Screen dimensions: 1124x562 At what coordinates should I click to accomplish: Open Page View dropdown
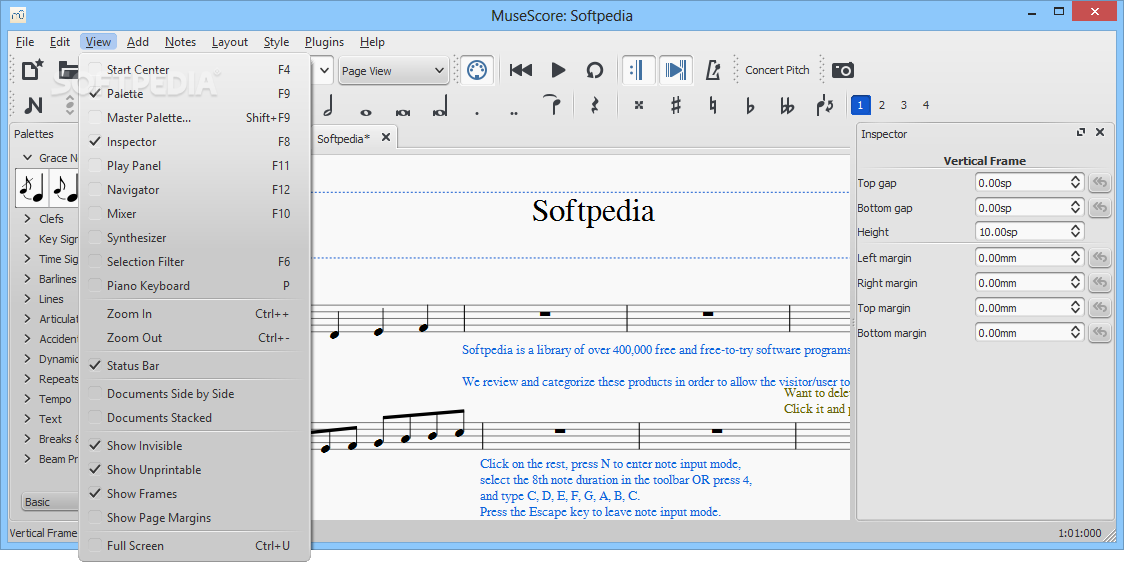[x=393, y=71]
